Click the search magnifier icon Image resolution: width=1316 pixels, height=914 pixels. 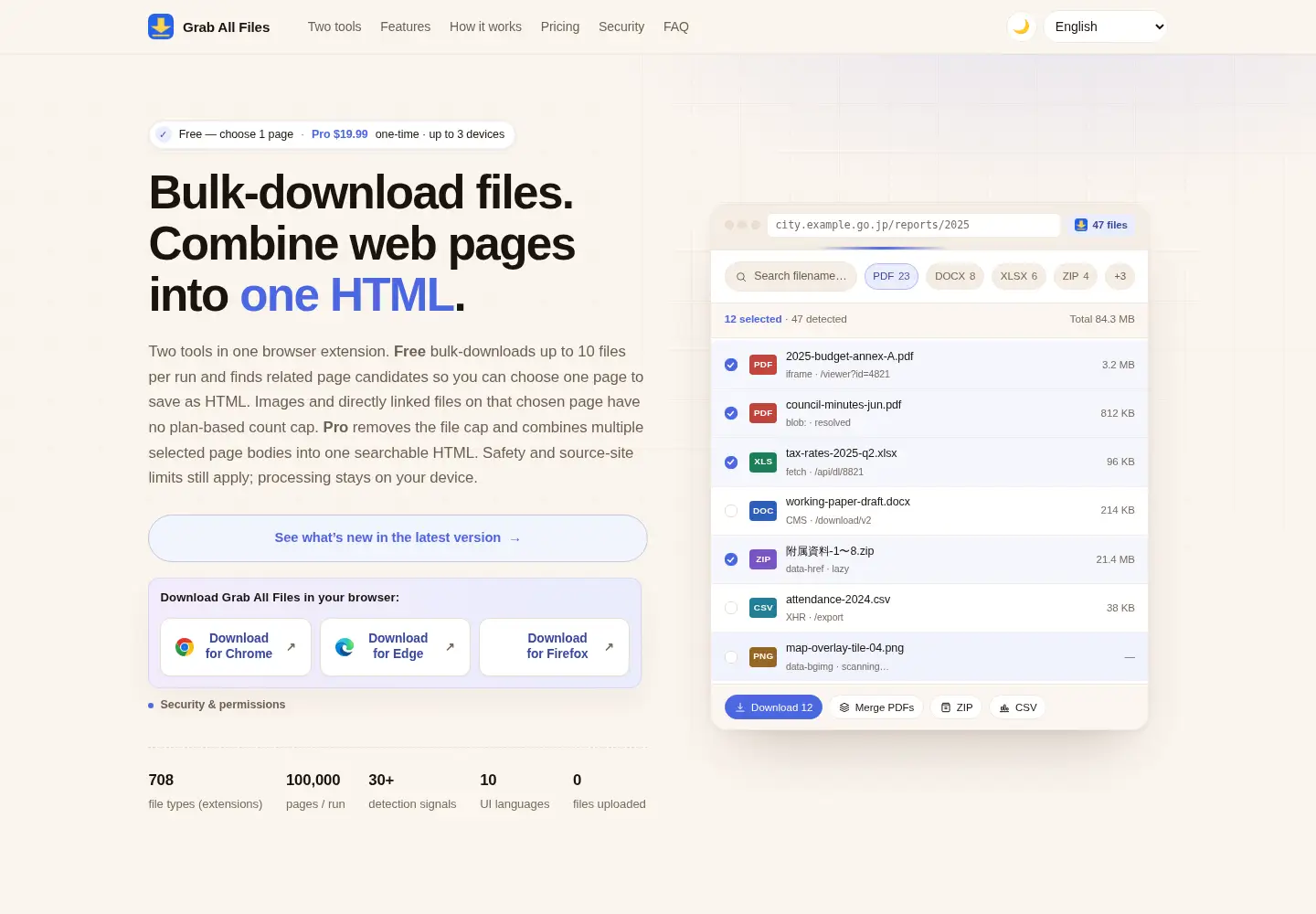click(x=742, y=276)
